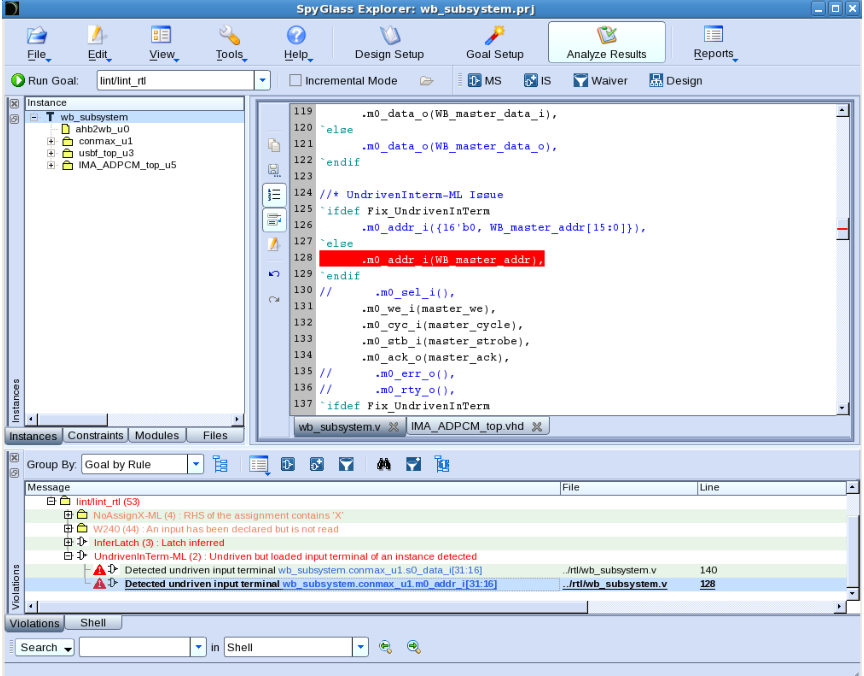
Task: Enable the Incremental Mode checkbox
Action: [x=295, y=80]
